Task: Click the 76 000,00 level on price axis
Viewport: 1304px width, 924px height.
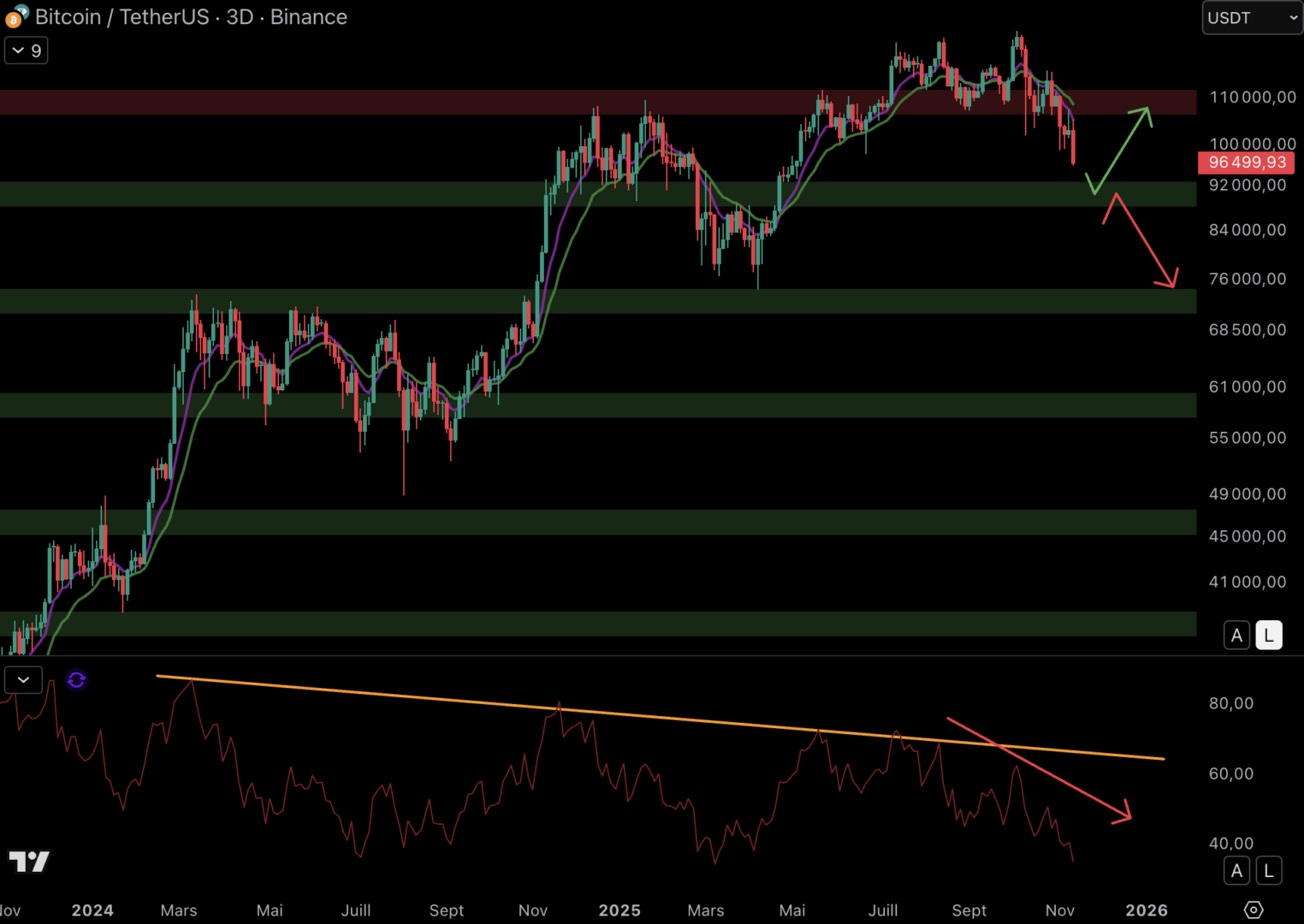Action: click(x=1247, y=279)
